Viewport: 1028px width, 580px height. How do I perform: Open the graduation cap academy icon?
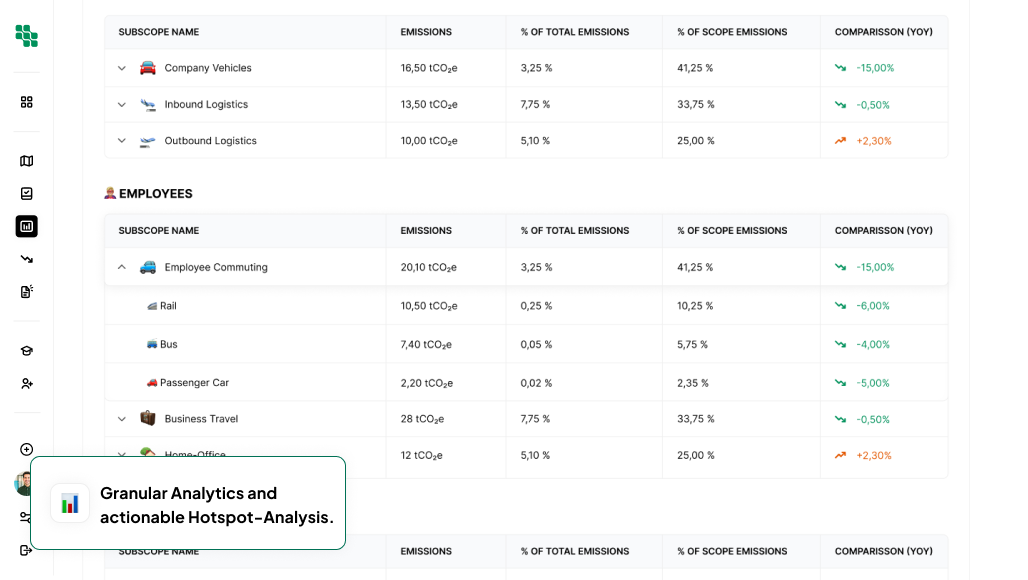27,351
